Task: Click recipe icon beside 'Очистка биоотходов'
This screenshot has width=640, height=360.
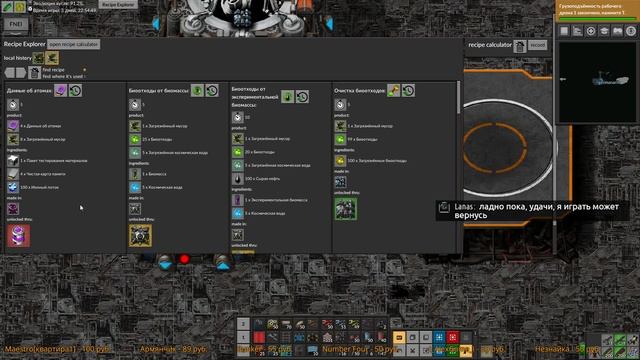Action: tap(393, 90)
